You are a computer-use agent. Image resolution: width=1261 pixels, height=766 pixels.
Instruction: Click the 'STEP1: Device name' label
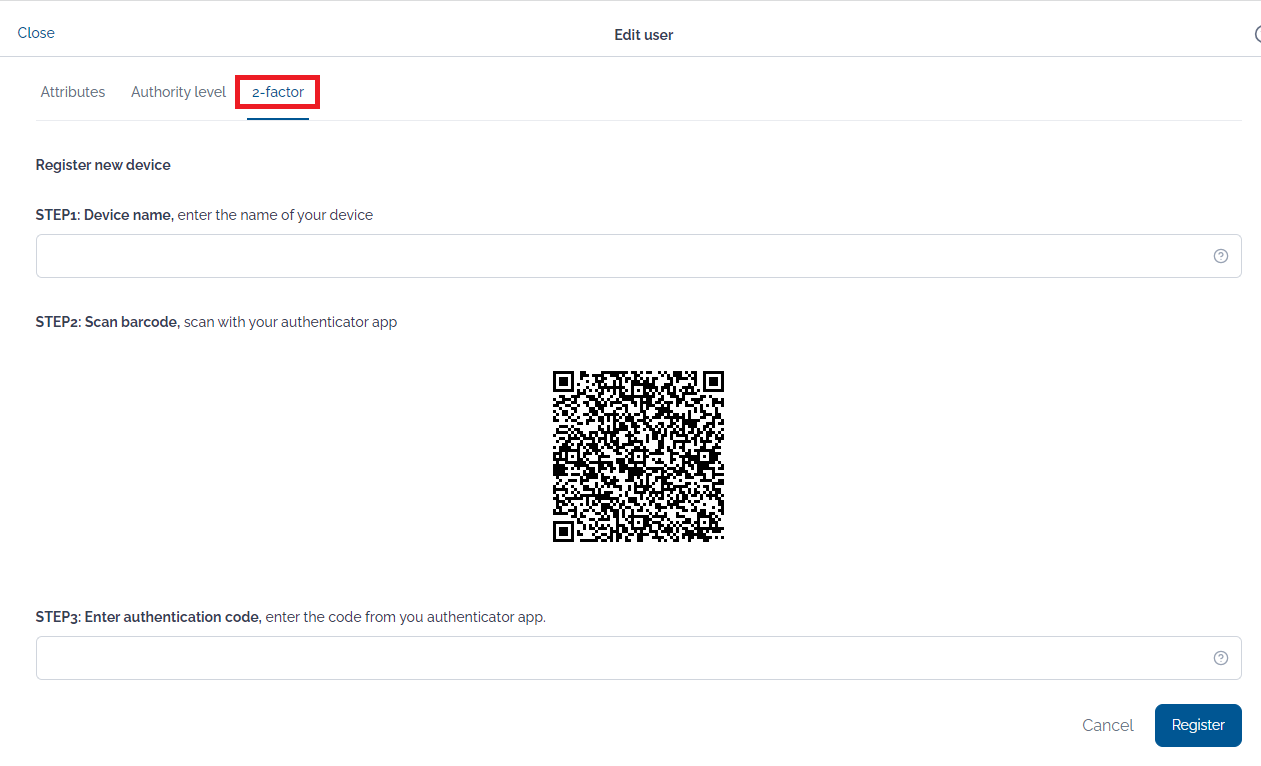tap(104, 215)
